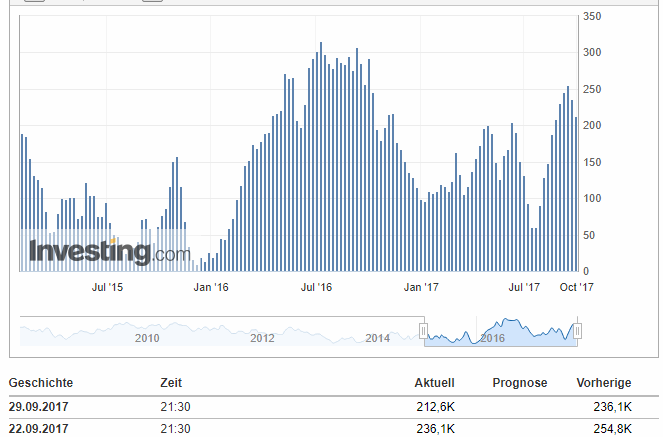Screen dimensions: 663x437
Task: Click the Vorherige column header
Action: click(x=604, y=383)
